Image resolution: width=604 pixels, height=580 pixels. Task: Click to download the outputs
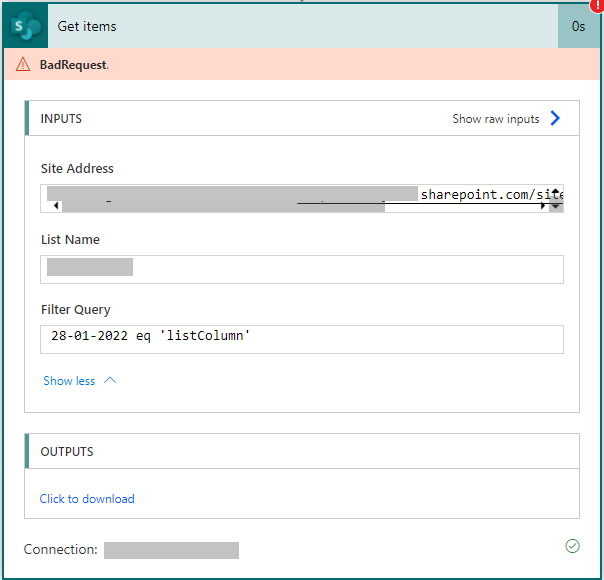[87, 499]
